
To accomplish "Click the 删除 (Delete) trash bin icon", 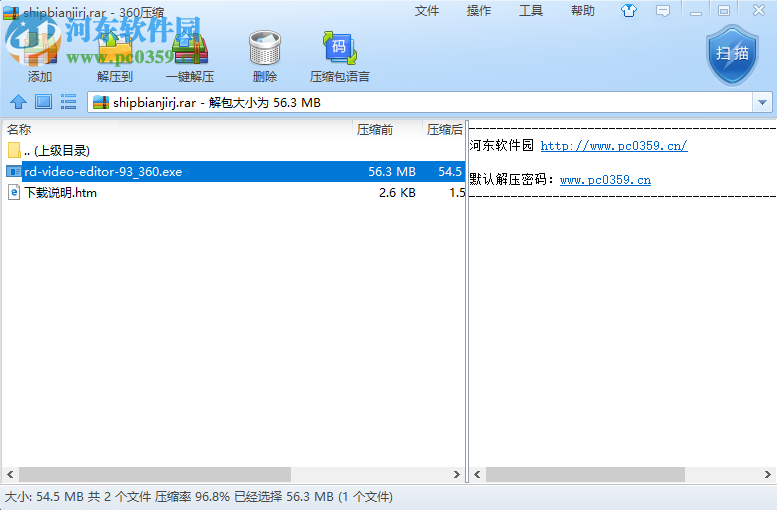I will click(265, 48).
